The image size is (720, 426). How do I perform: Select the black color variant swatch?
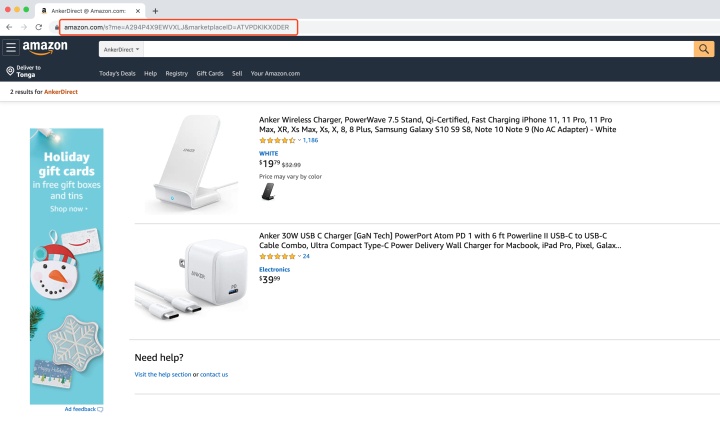(x=268, y=191)
